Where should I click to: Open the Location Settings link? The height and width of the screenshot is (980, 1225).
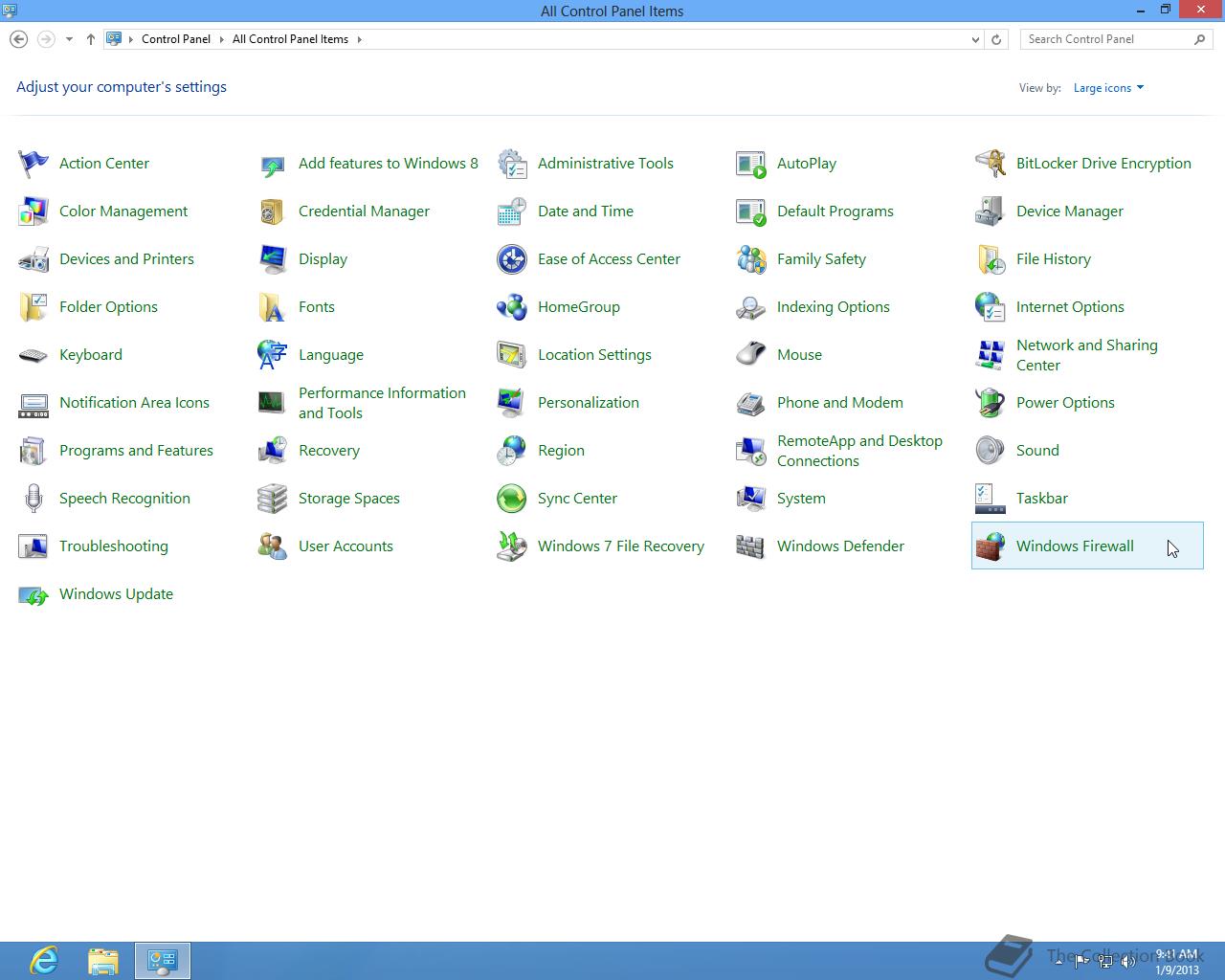click(x=594, y=355)
